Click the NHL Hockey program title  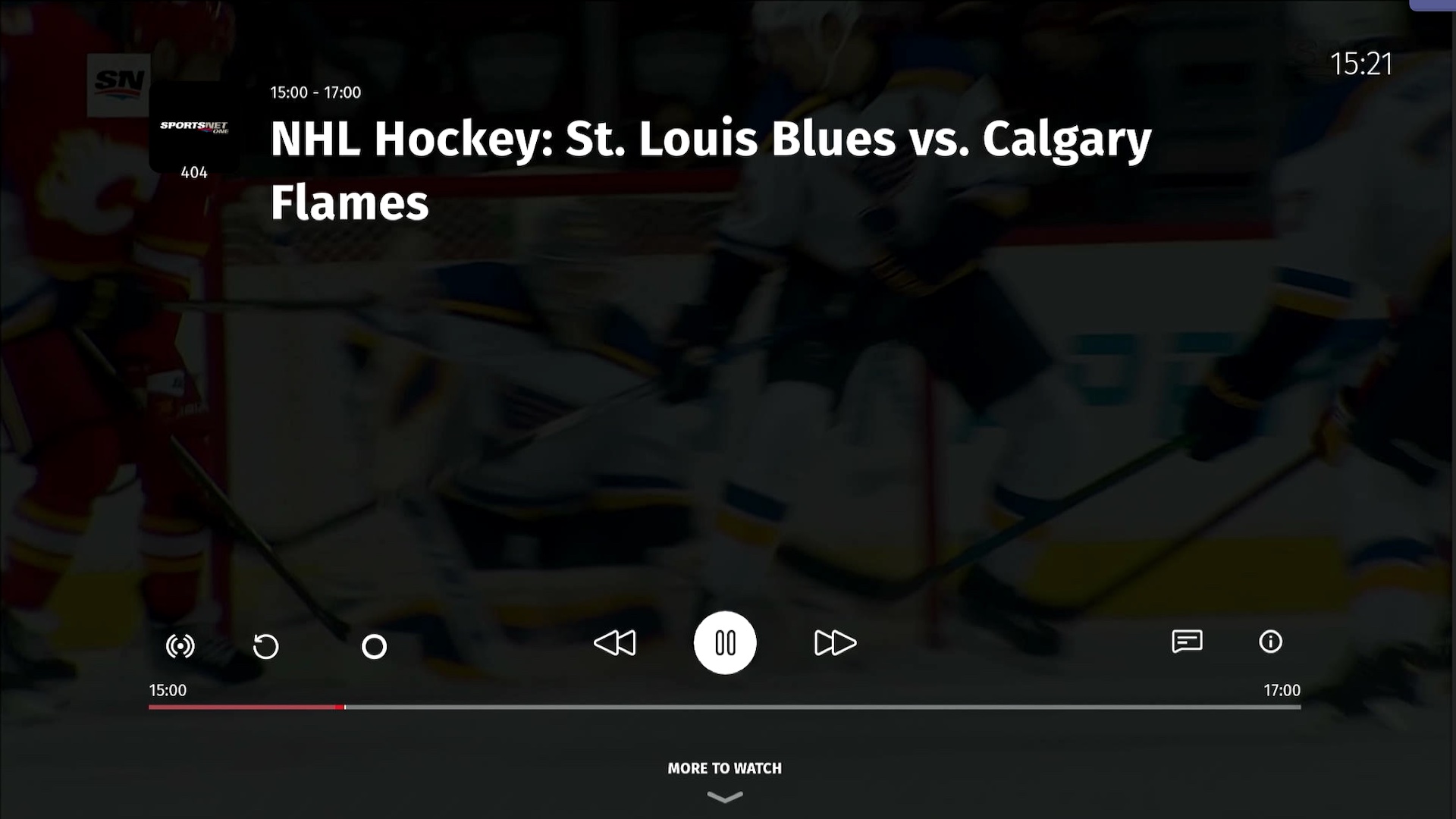(711, 171)
